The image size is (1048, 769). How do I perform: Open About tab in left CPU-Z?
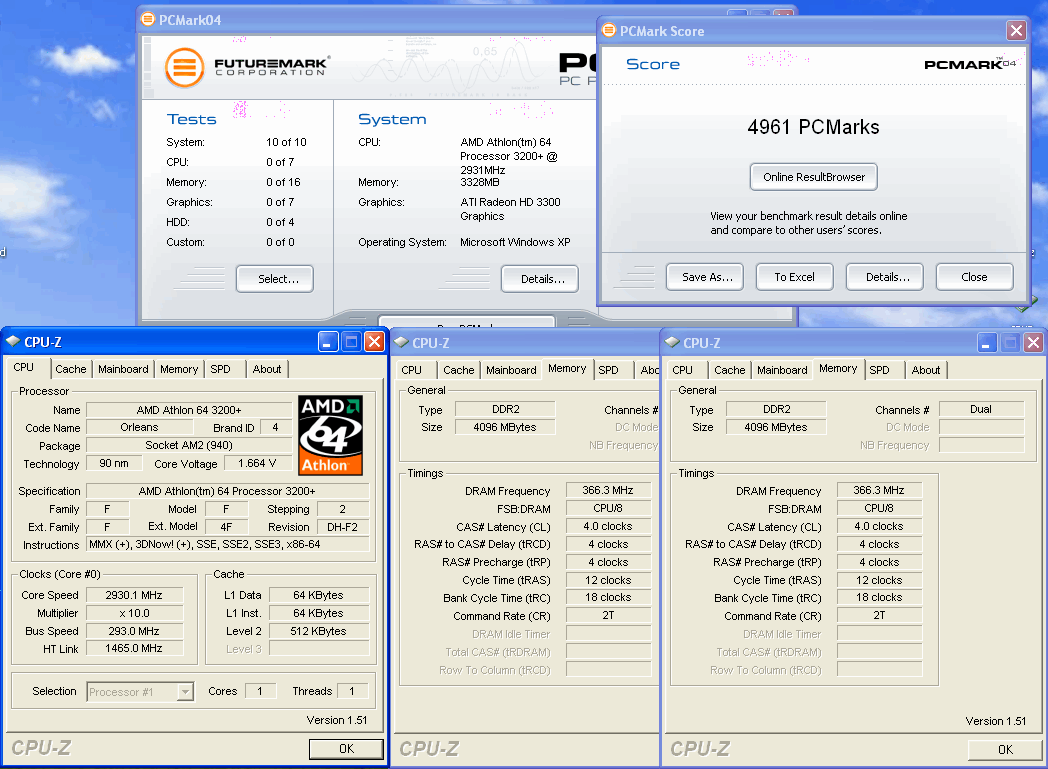click(x=267, y=369)
